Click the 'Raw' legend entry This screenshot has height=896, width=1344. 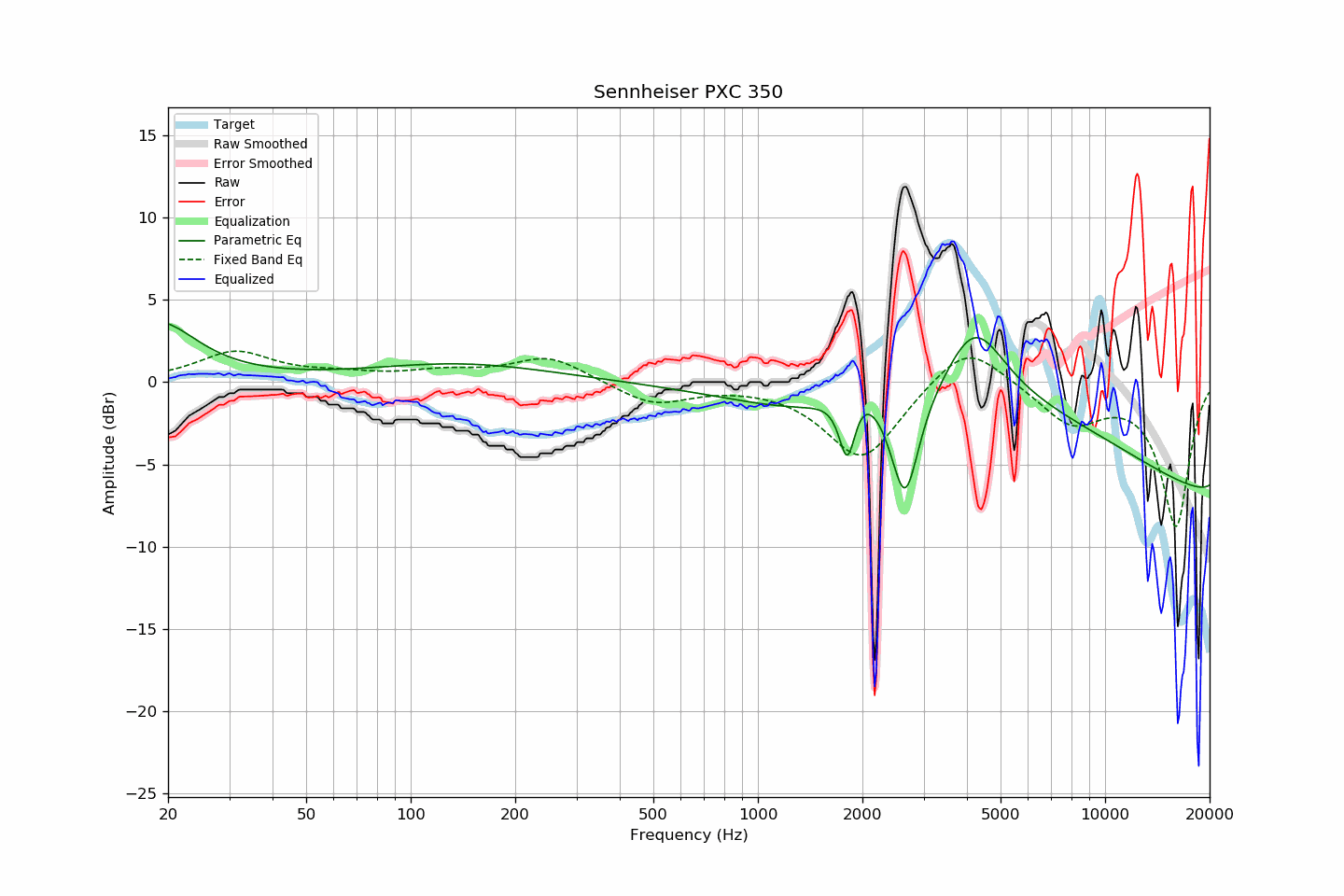click(x=227, y=183)
